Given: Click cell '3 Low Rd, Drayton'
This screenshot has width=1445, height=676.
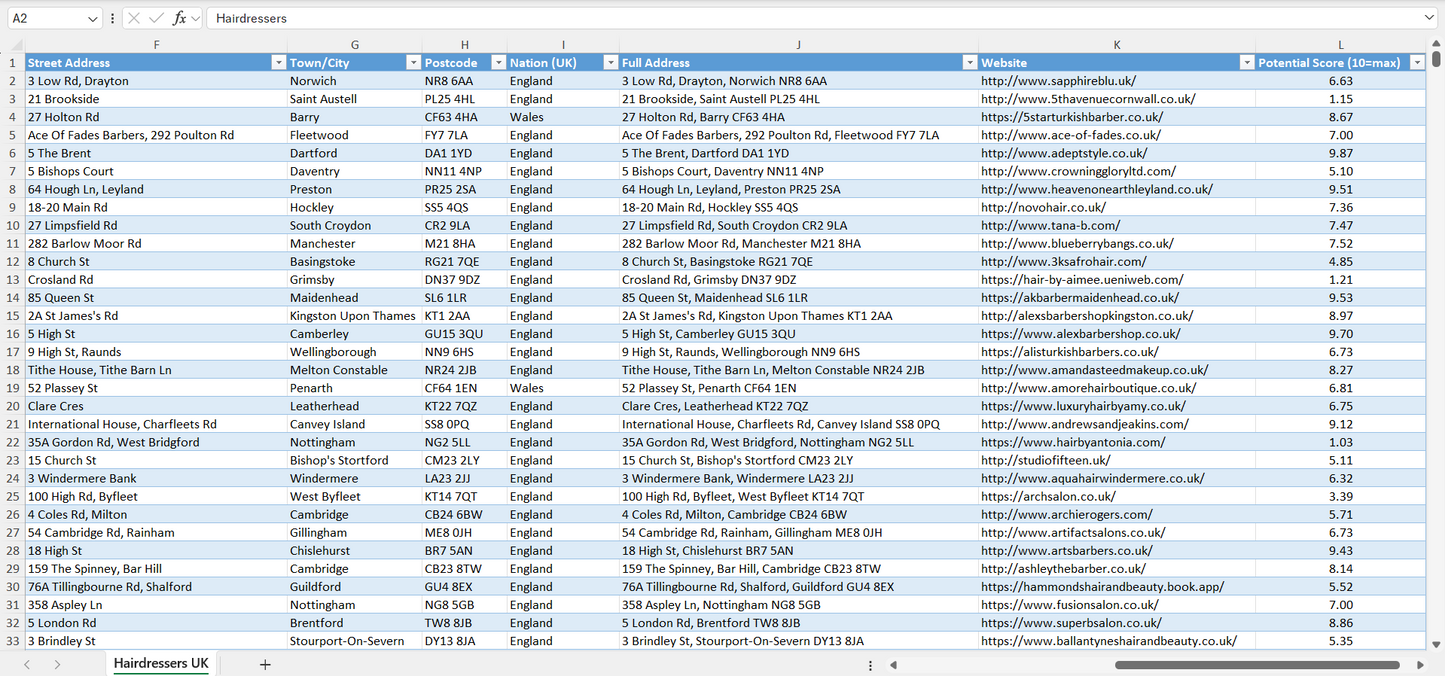Looking at the screenshot, I should click(156, 81).
